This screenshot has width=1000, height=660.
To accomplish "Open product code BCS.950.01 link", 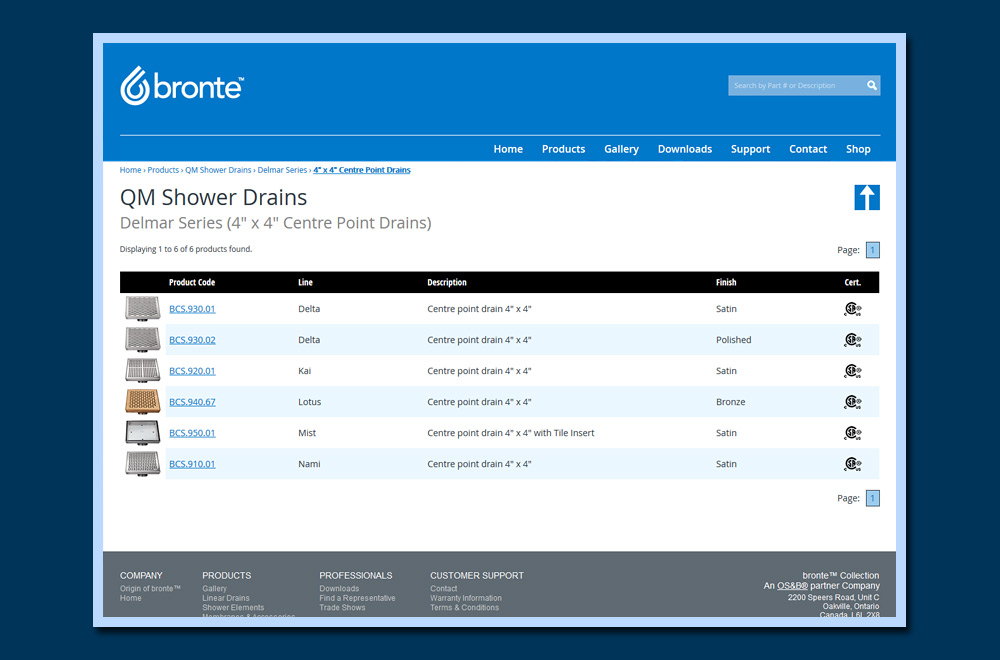I will point(192,433).
